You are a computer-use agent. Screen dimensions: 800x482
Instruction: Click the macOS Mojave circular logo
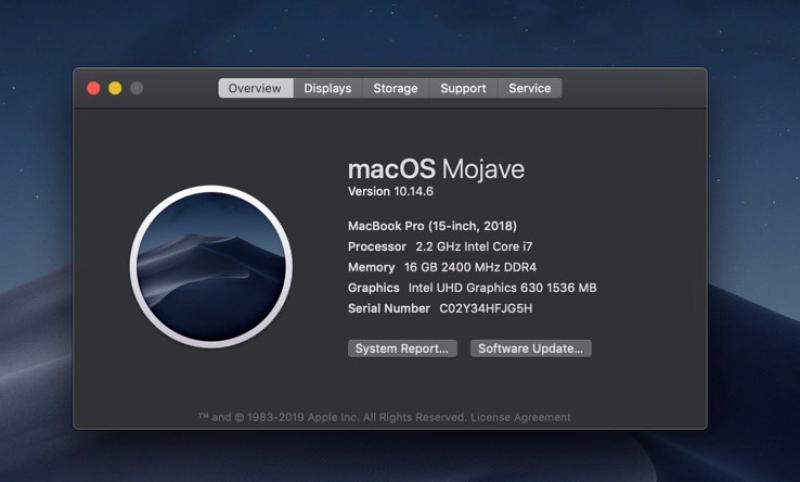tap(211, 266)
